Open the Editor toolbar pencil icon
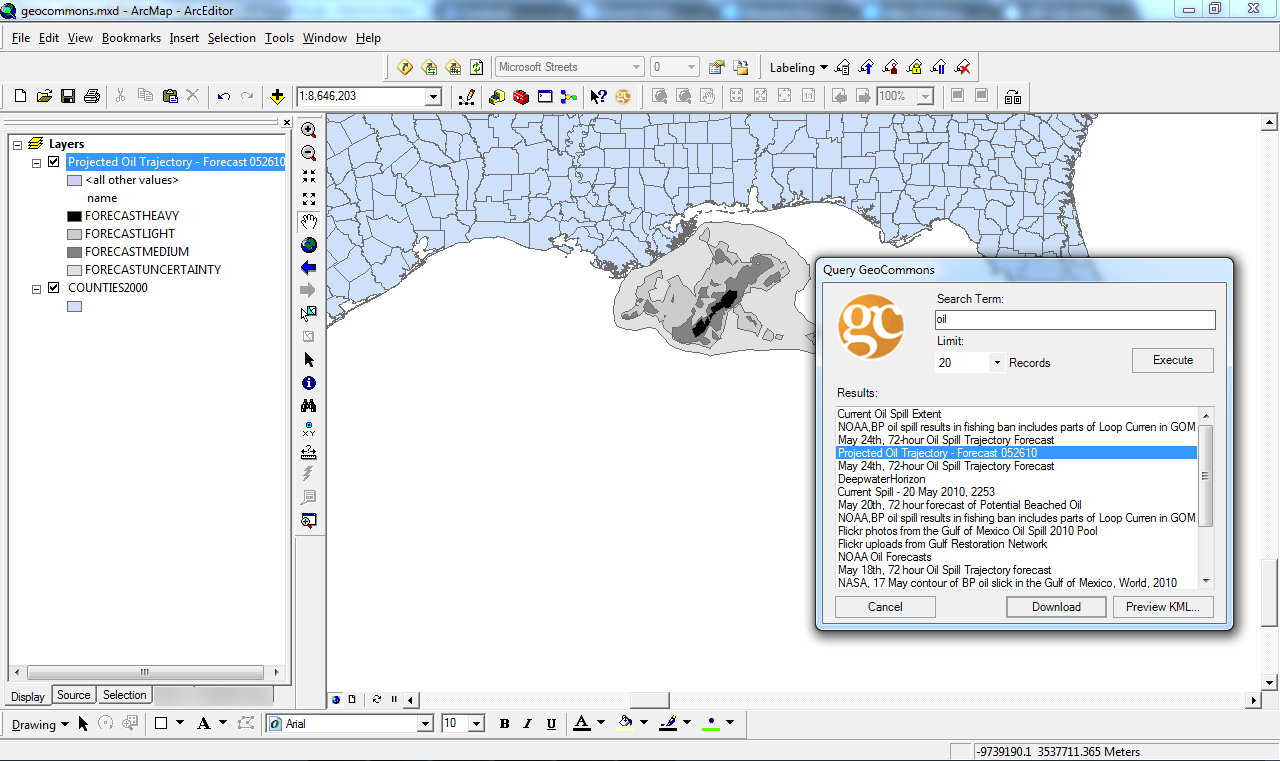The width and height of the screenshot is (1280, 761). coord(466,97)
